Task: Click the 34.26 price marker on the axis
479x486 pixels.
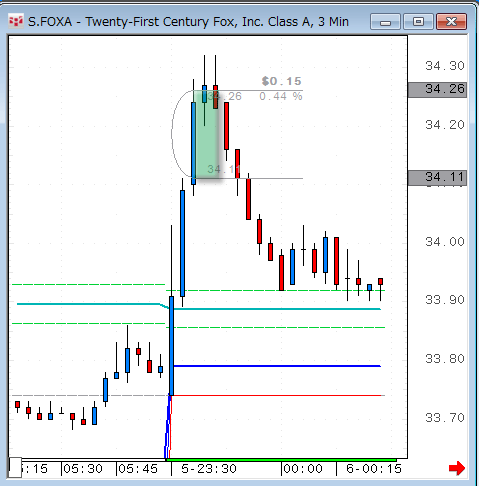Action: point(437,89)
